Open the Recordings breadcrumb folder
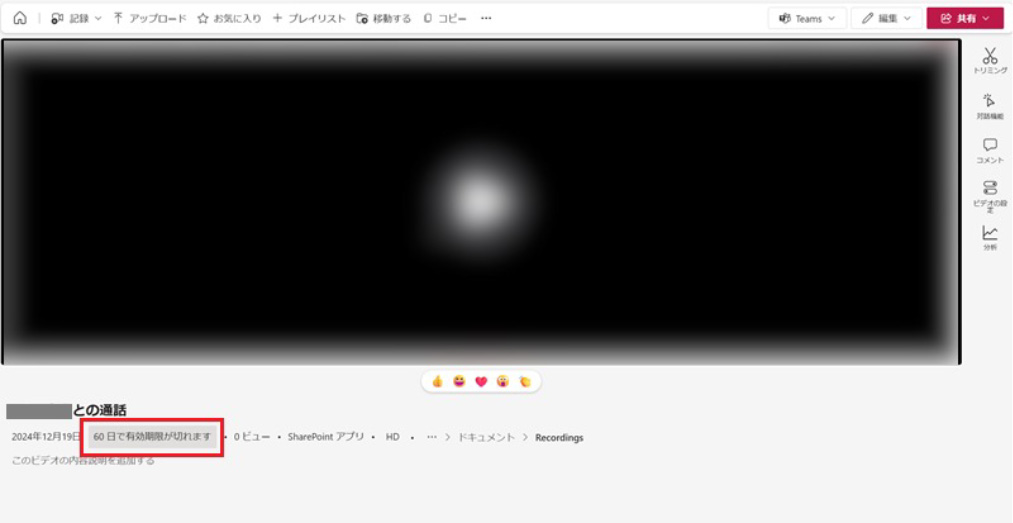Screen dimensions: 1013x523 click(x=559, y=437)
